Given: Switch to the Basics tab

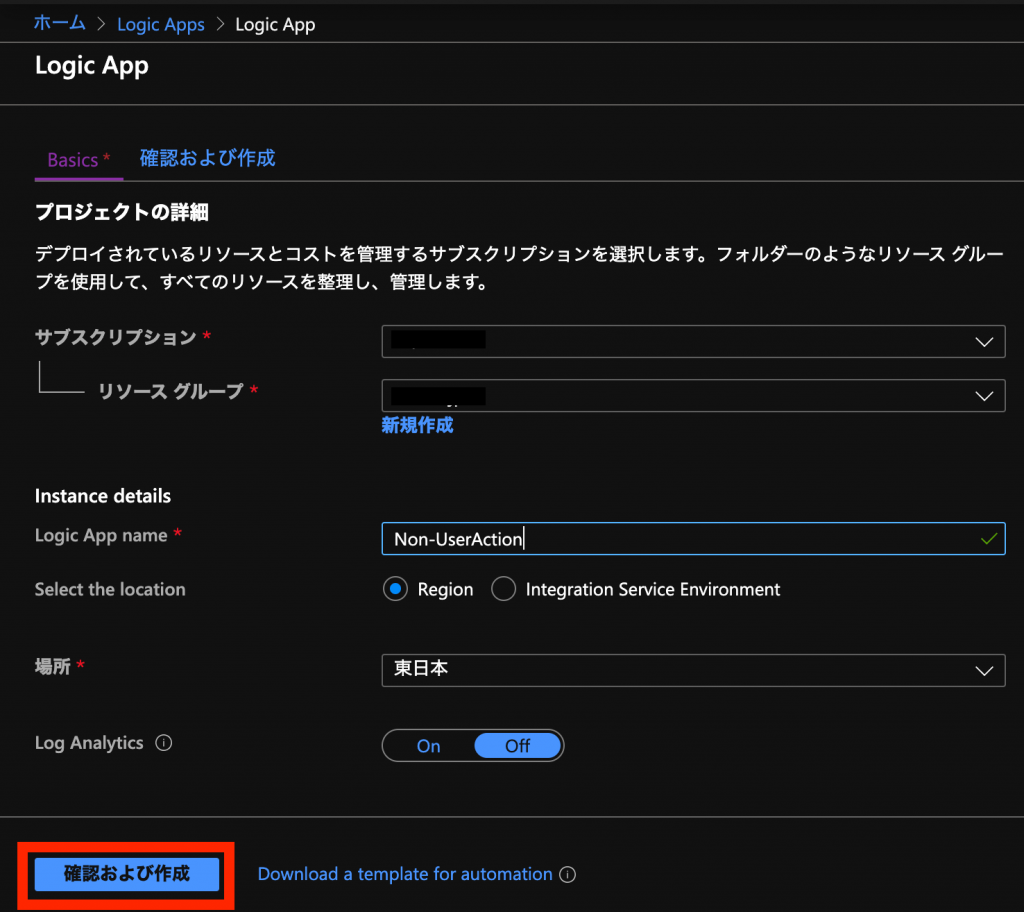Looking at the screenshot, I should coord(78,160).
